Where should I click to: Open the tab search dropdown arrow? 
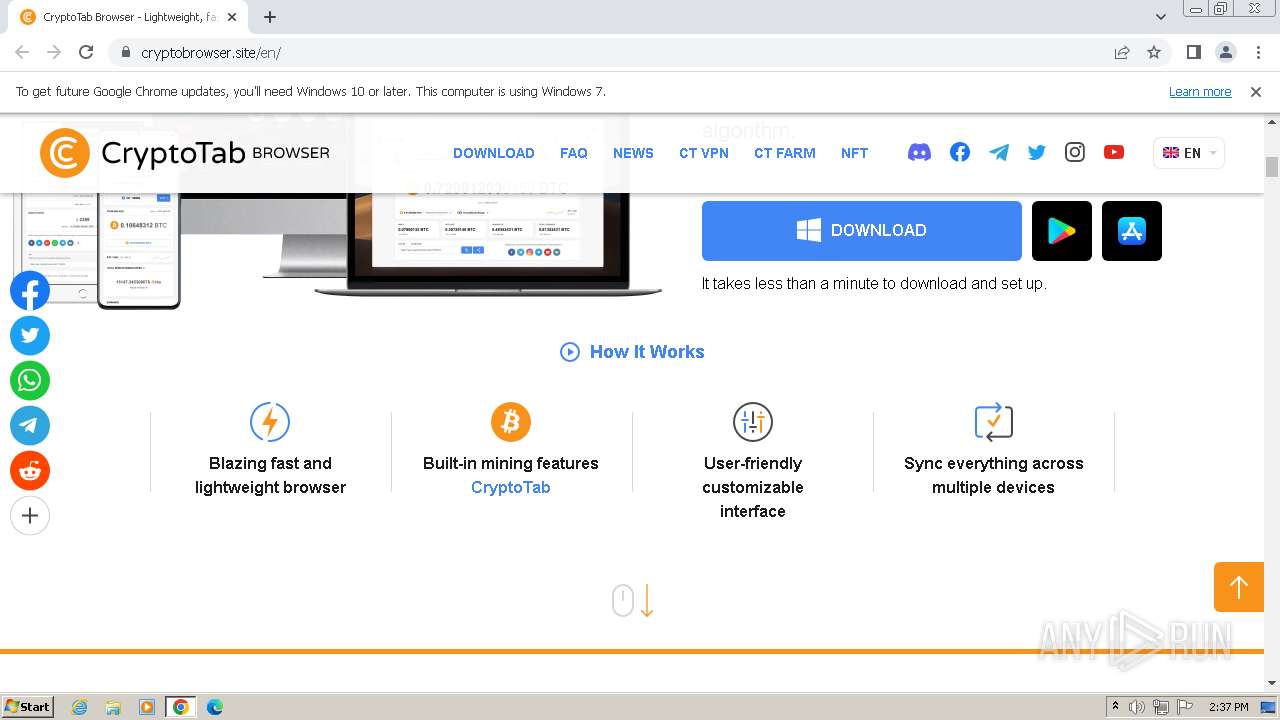pos(1161,17)
